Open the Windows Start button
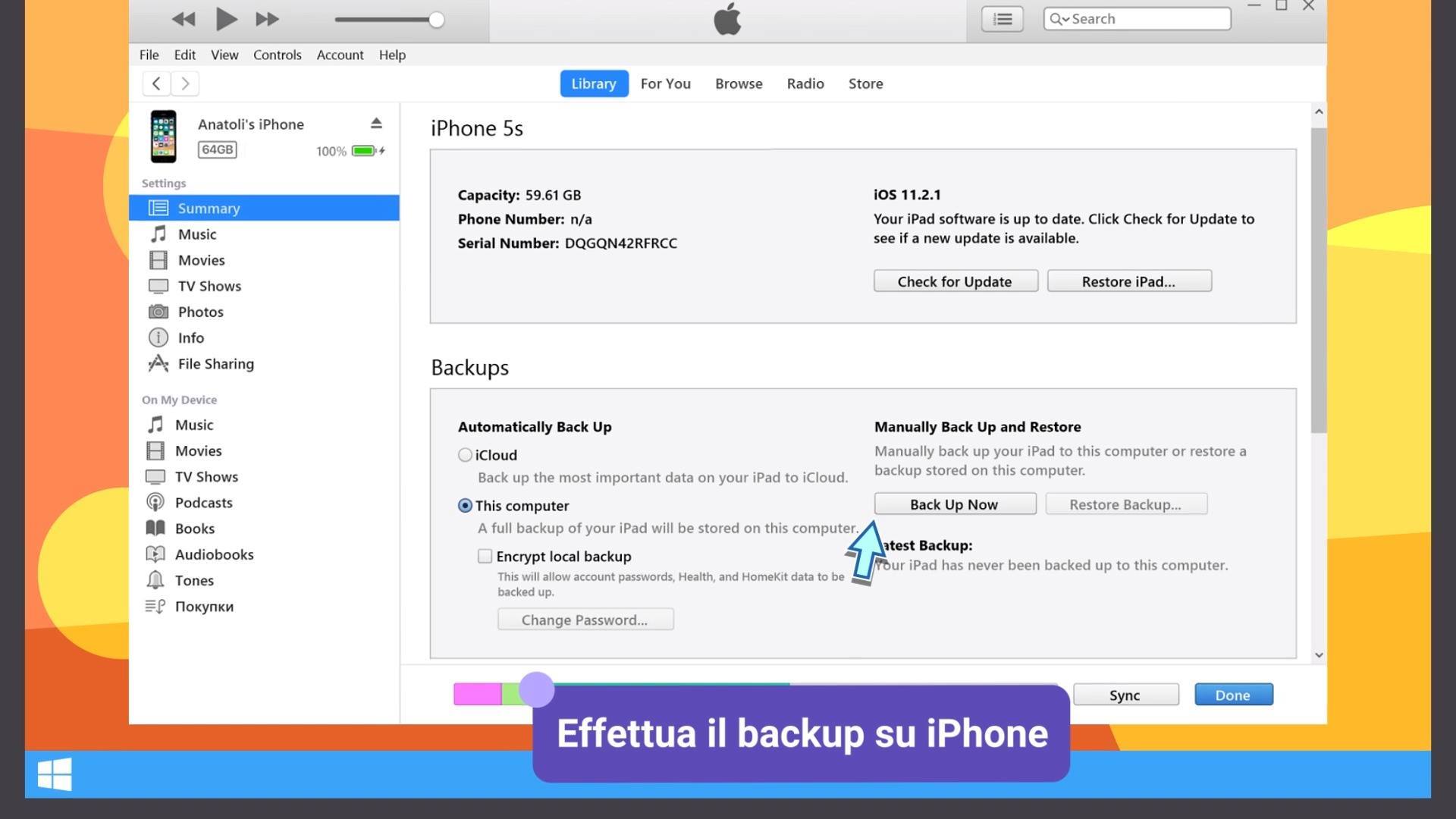 pos(55,774)
